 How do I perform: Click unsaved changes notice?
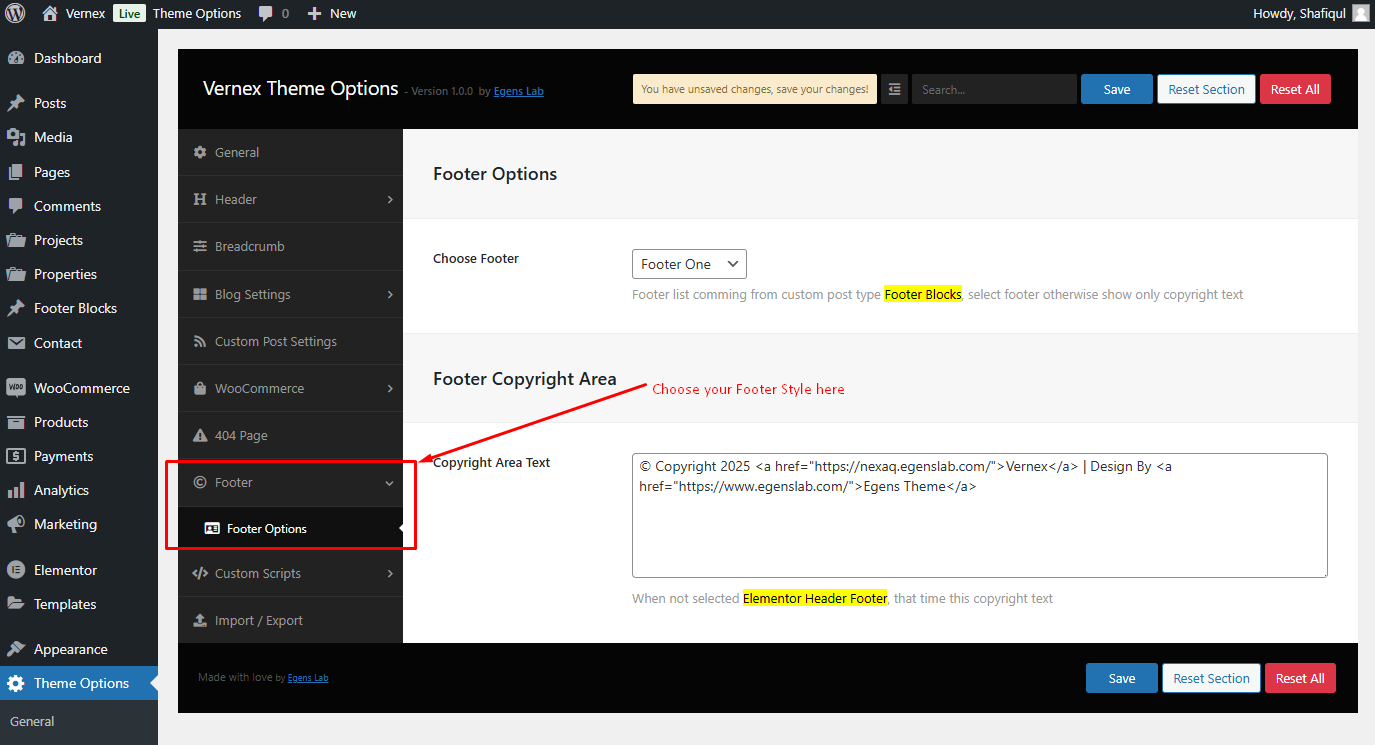(x=755, y=89)
